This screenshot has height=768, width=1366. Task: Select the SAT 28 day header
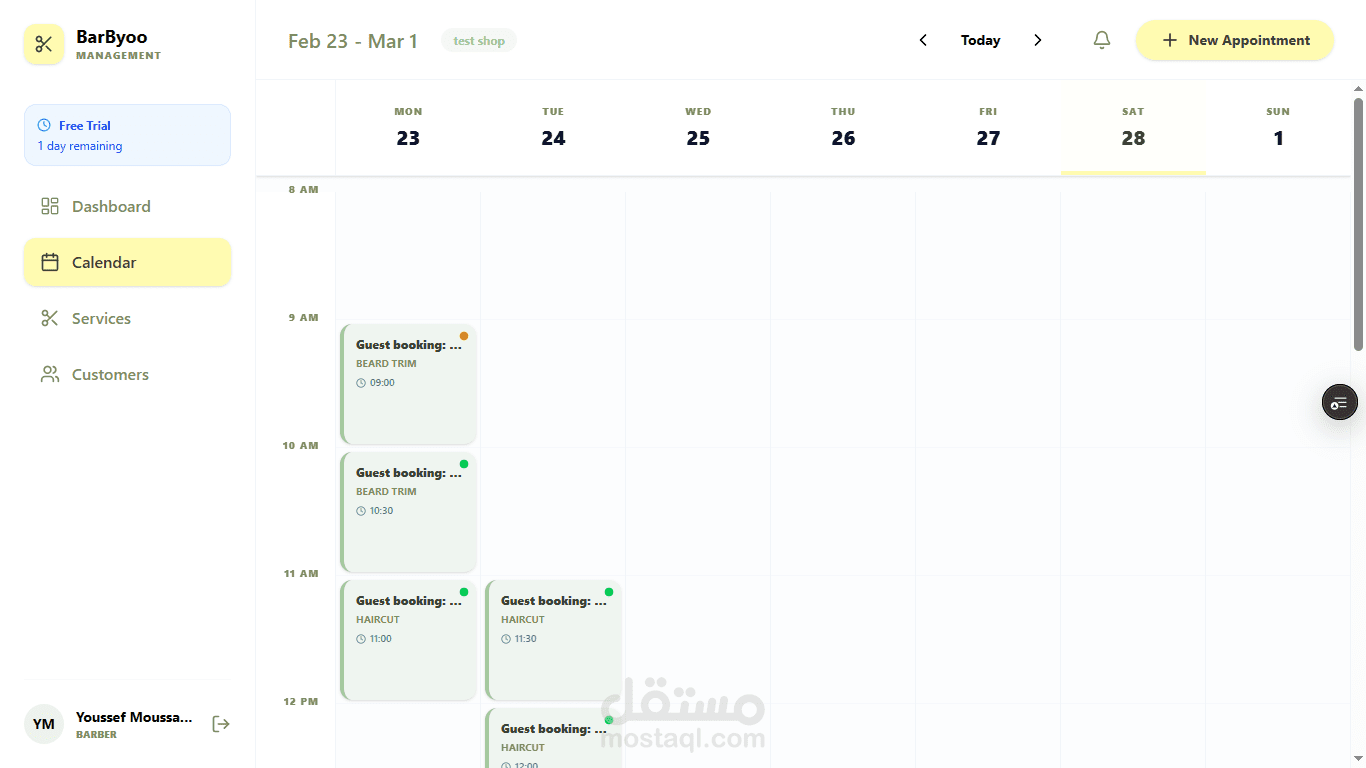click(x=1133, y=128)
